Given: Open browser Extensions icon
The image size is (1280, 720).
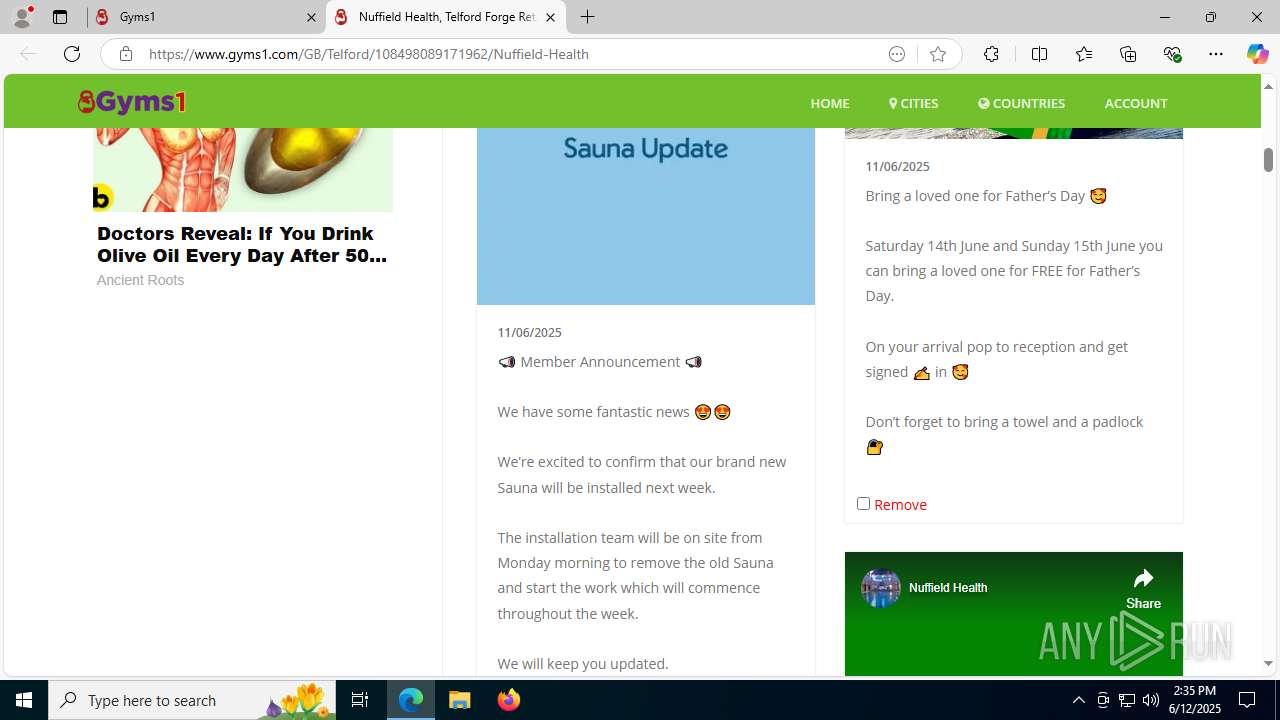Looking at the screenshot, I should click(991, 54).
